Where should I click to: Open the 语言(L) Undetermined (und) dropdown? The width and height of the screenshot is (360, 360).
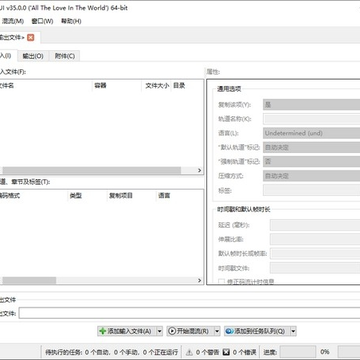tap(311, 133)
